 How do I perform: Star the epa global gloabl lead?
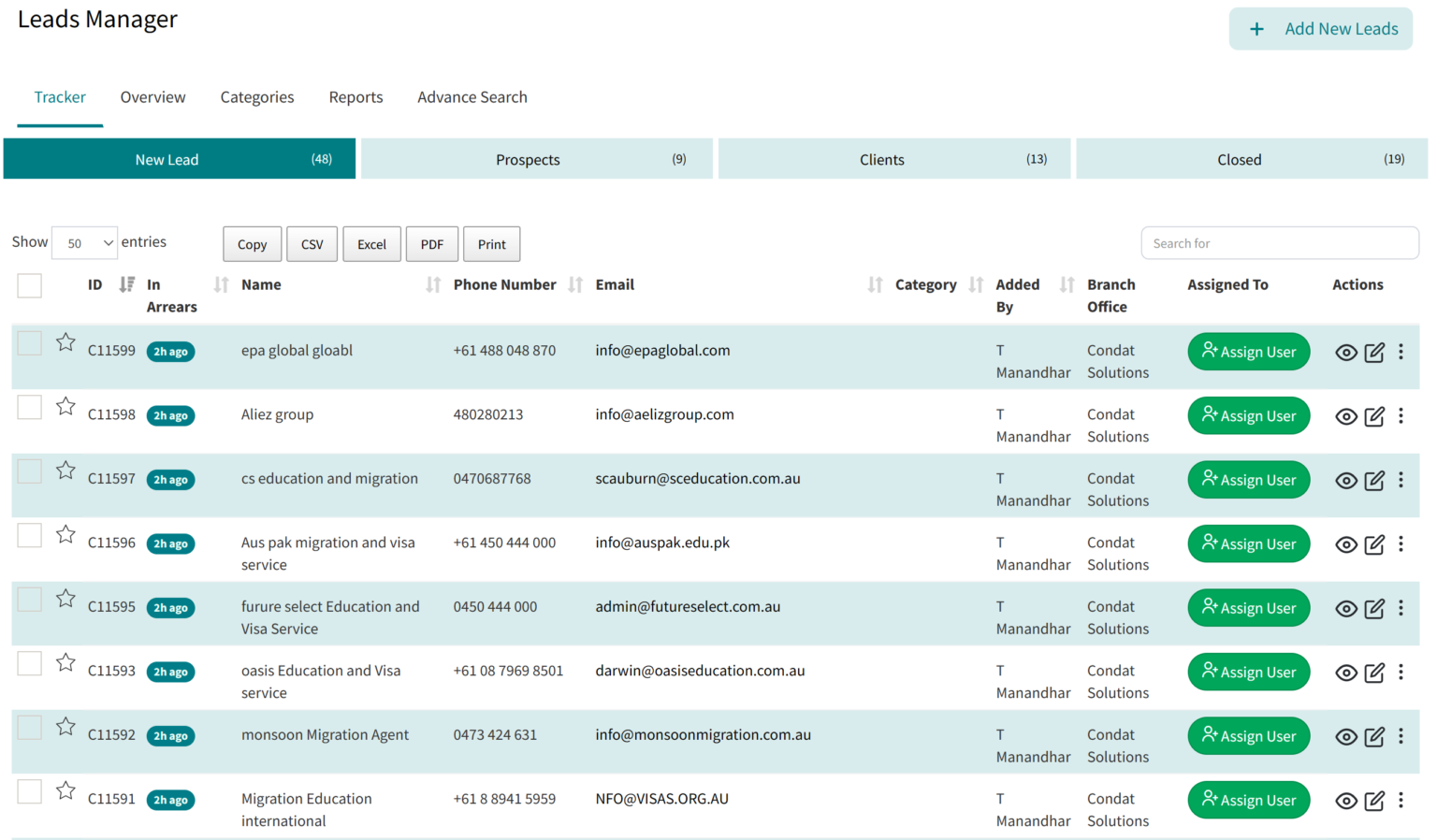click(x=65, y=342)
